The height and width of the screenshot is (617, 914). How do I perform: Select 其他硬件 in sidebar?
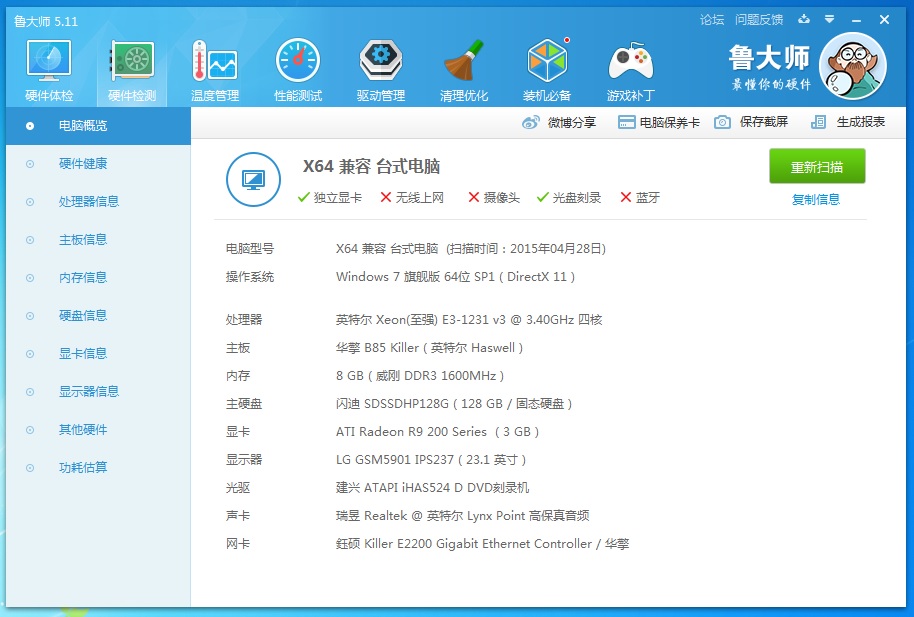click(99, 429)
